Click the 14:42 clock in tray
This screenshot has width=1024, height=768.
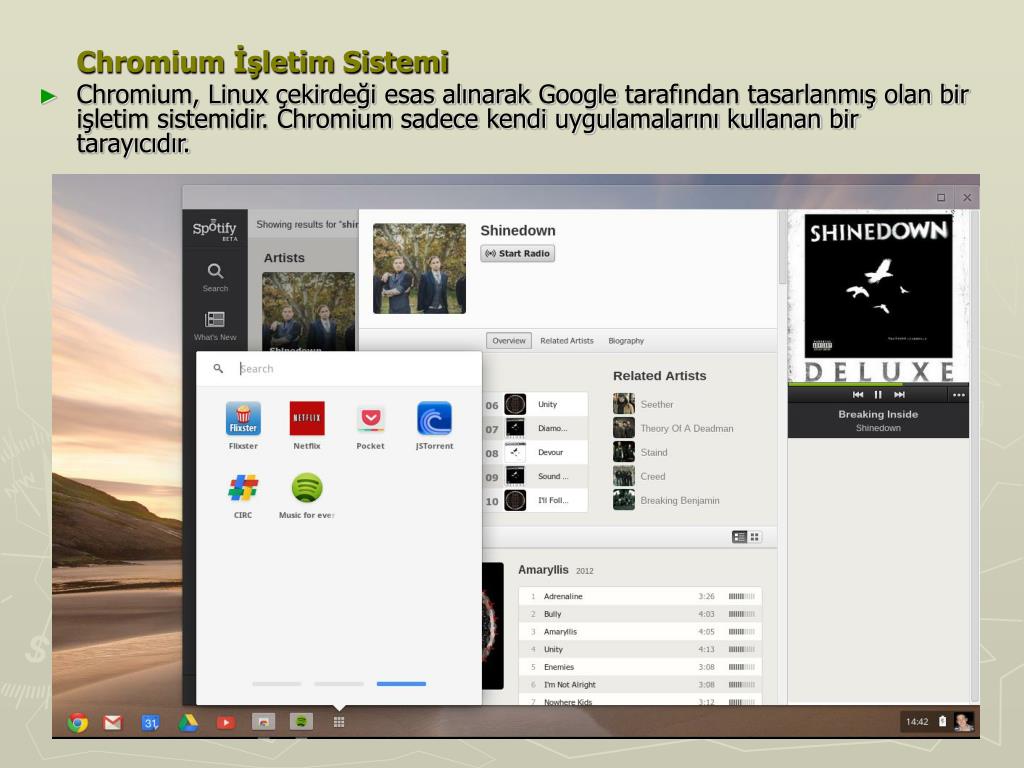pos(917,722)
